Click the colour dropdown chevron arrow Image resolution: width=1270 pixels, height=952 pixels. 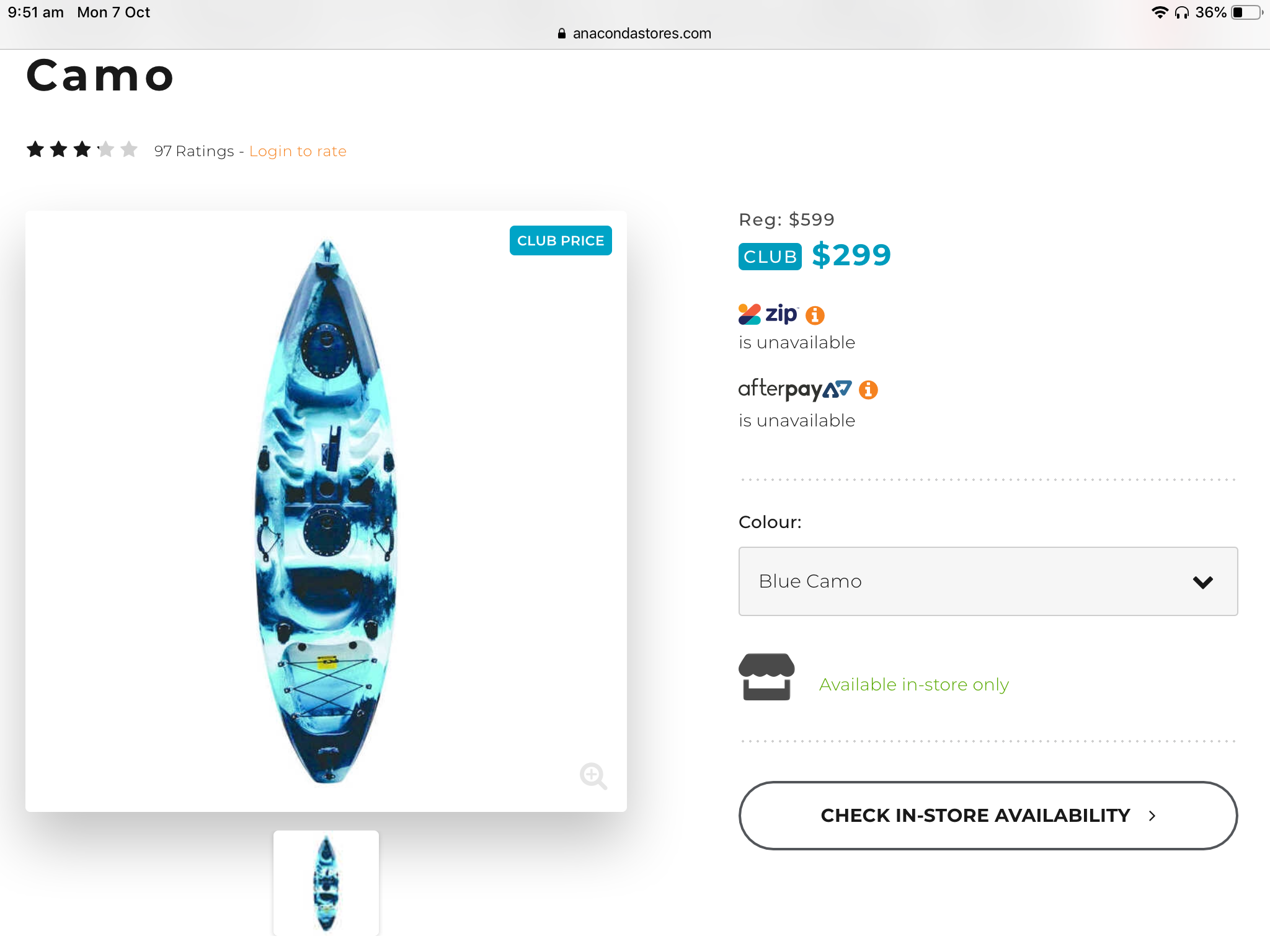(1202, 582)
